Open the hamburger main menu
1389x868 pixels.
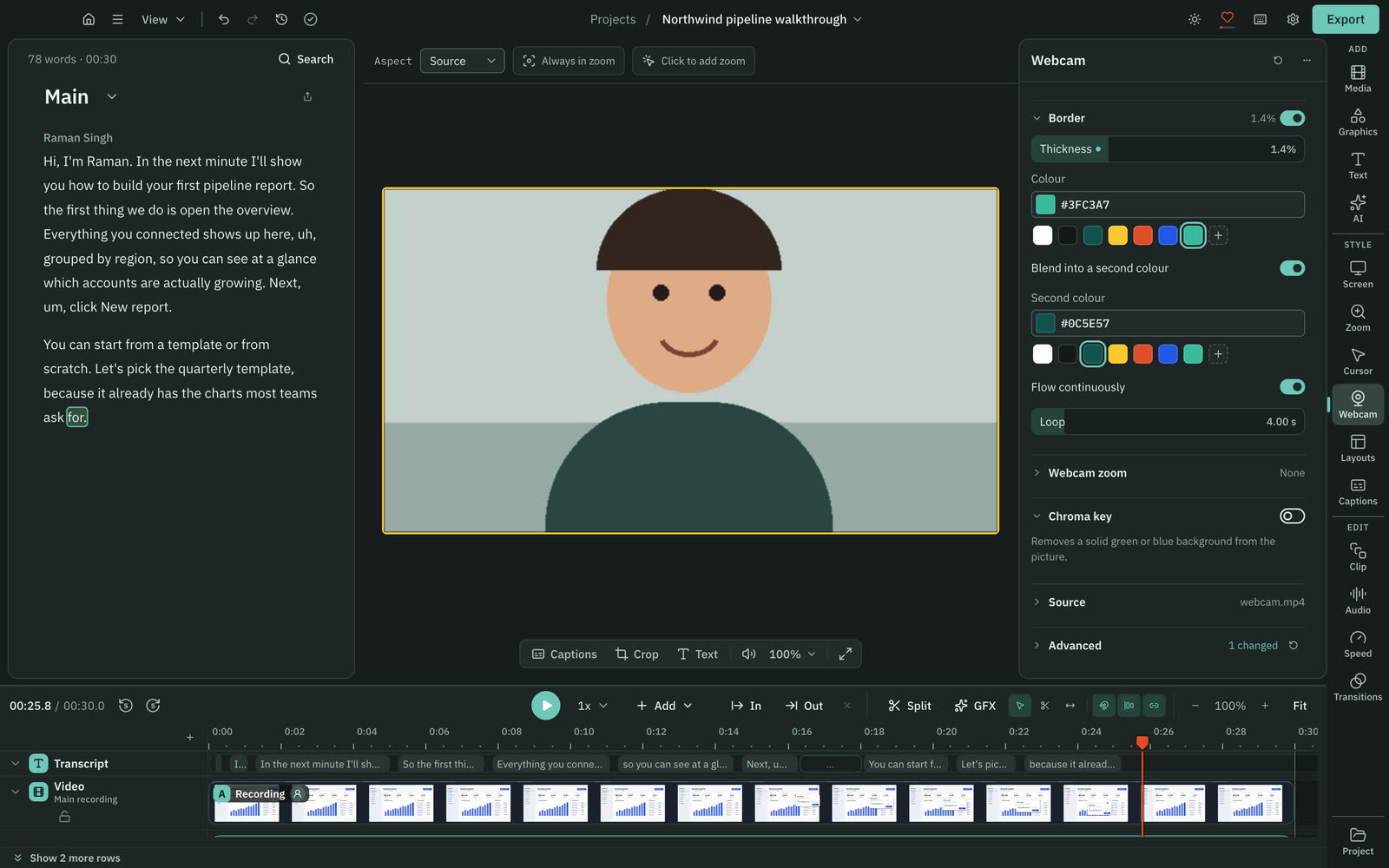click(117, 19)
